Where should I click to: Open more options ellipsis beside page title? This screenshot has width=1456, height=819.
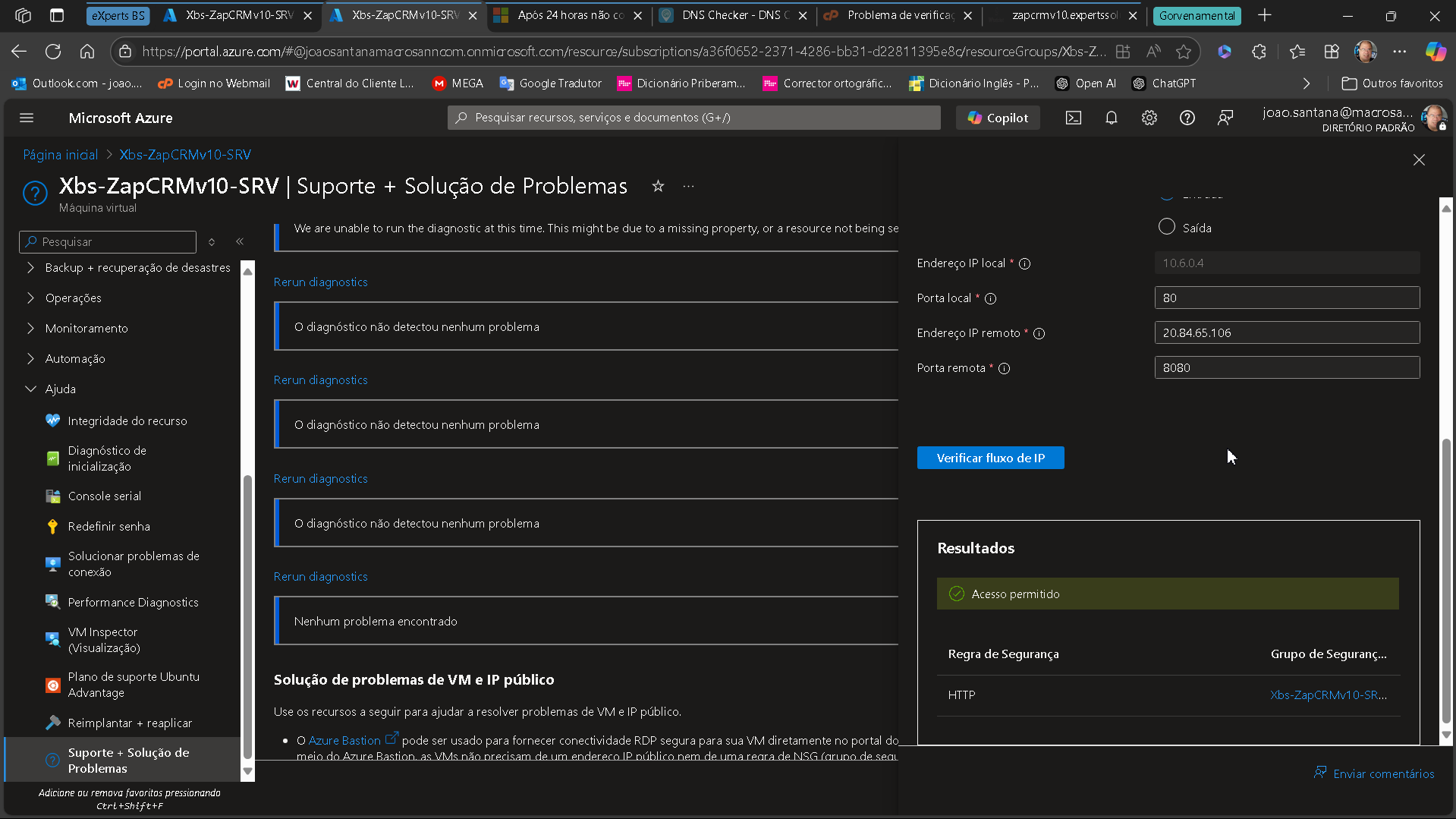[688, 186]
